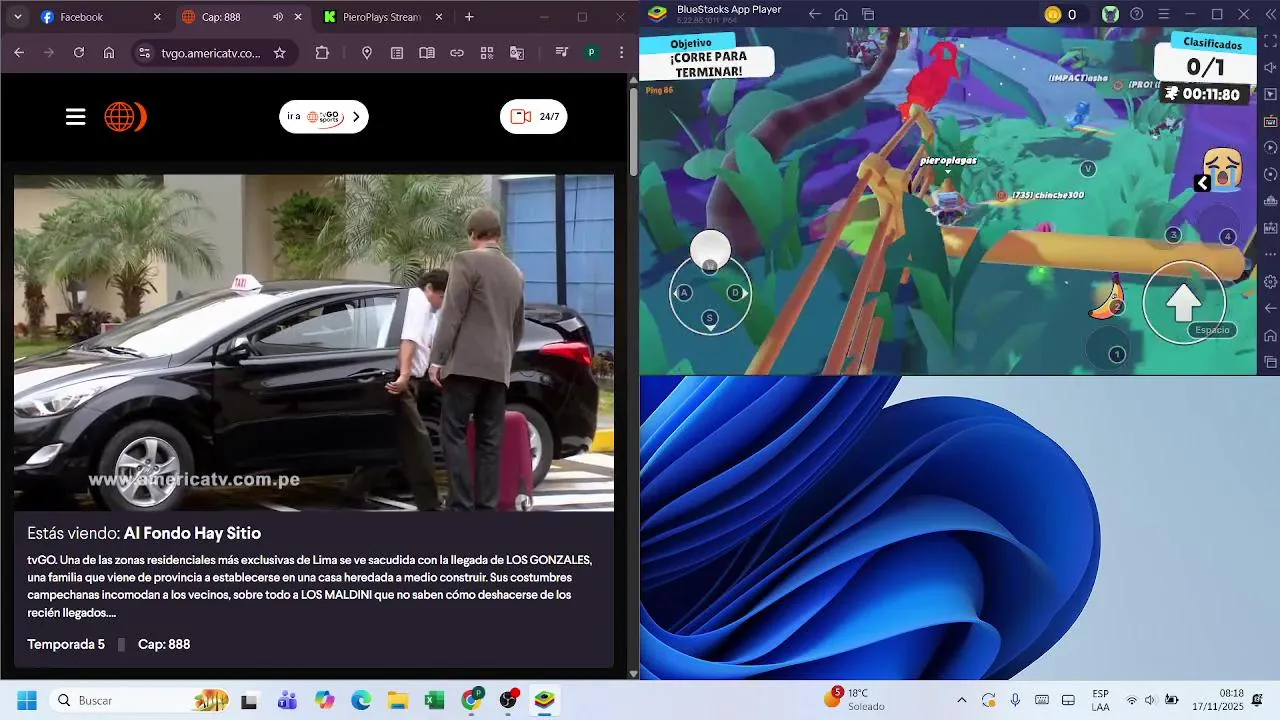Open Microsoft Edge from the taskbar

click(x=361, y=700)
